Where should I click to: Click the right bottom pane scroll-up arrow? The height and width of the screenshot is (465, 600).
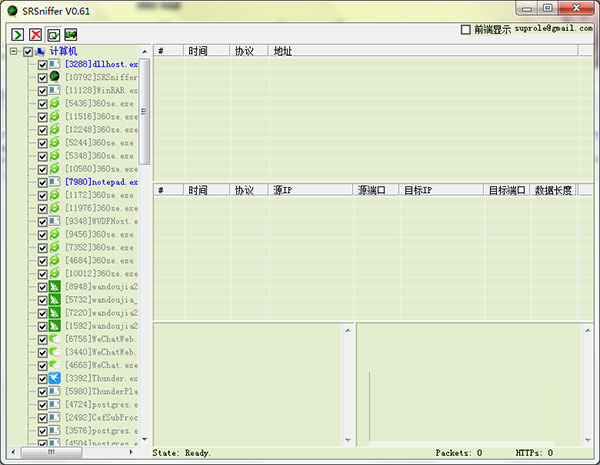pyautogui.click(x=588, y=330)
